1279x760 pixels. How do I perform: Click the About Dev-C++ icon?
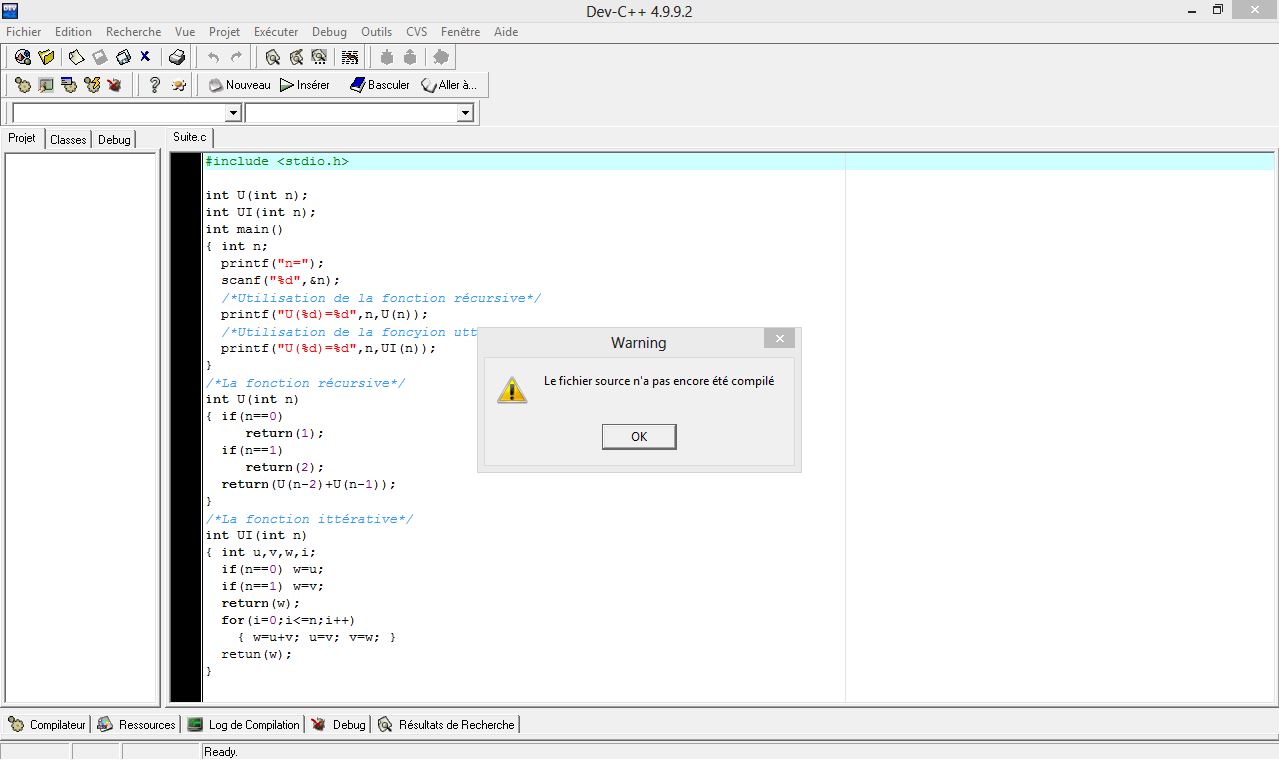pos(179,85)
